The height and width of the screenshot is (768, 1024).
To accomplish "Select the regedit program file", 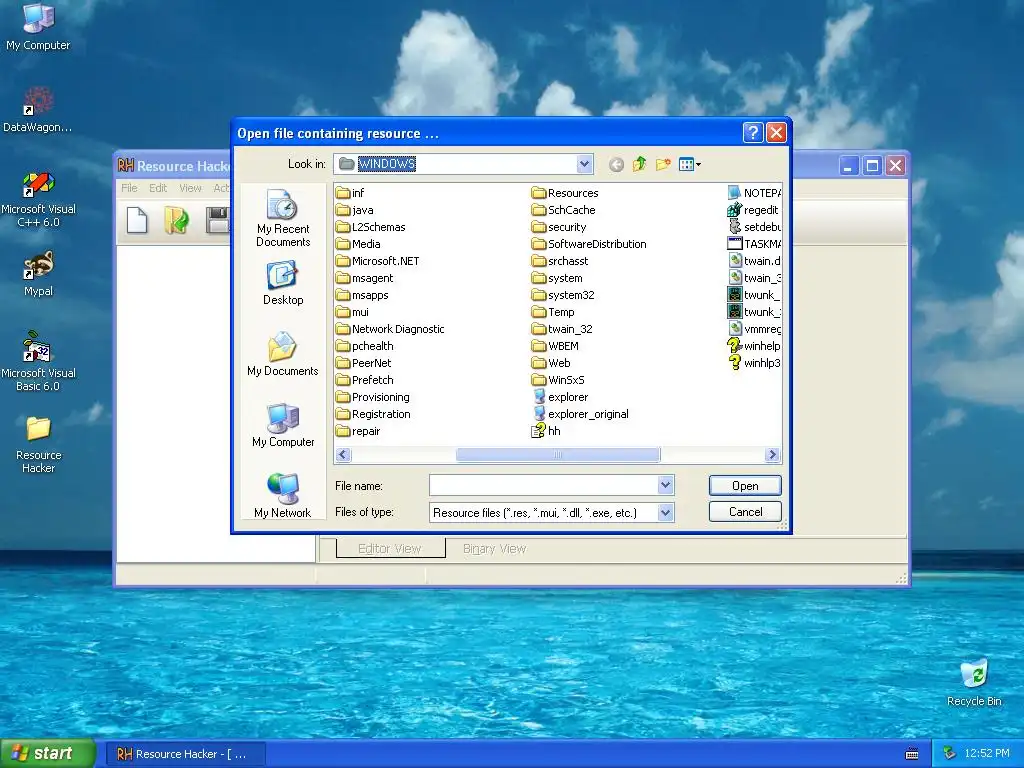I will [753, 210].
